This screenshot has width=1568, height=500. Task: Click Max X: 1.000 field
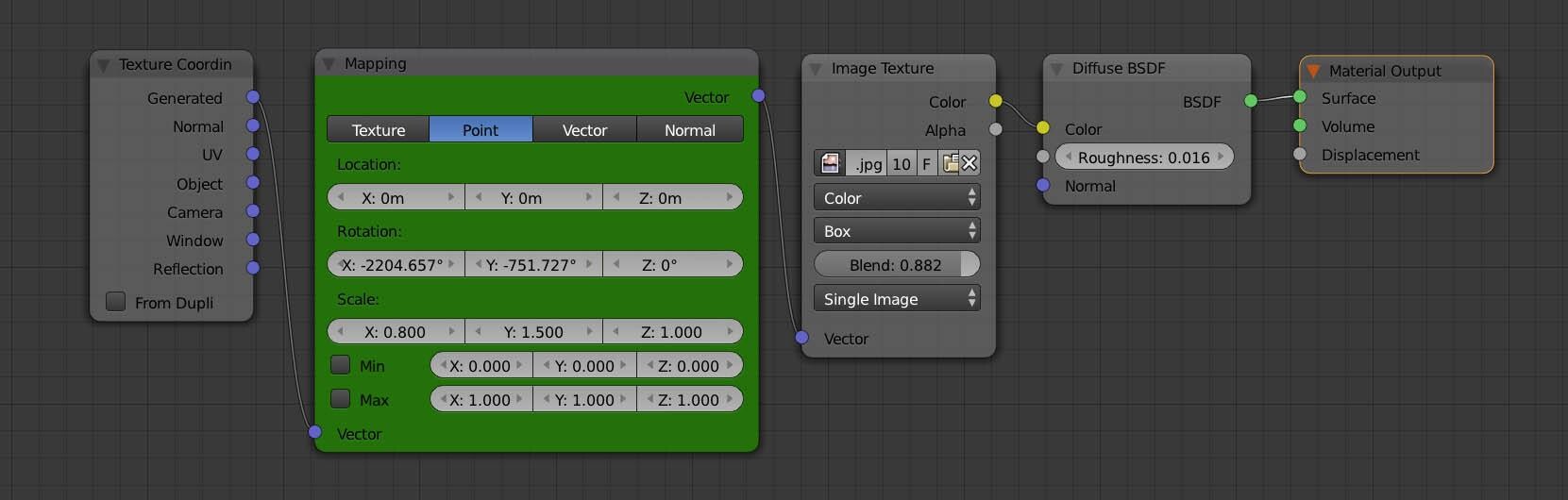coord(481,400)
